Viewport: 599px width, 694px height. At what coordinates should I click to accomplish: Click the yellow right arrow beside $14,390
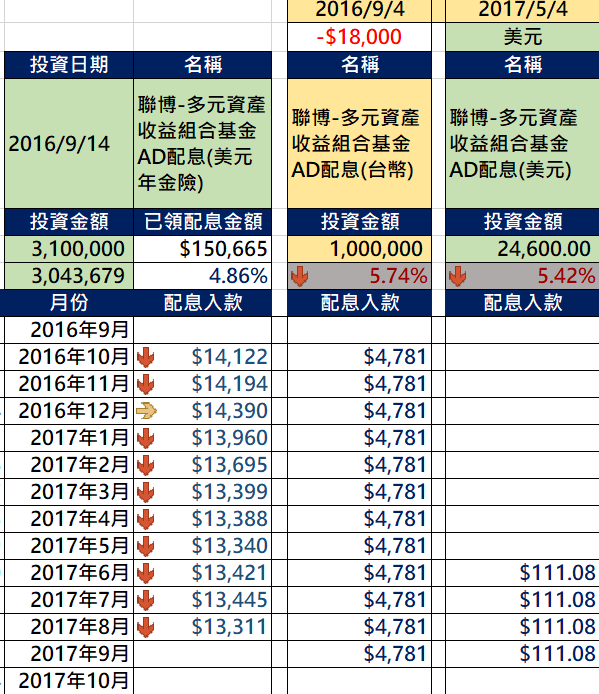click(146, 411)
